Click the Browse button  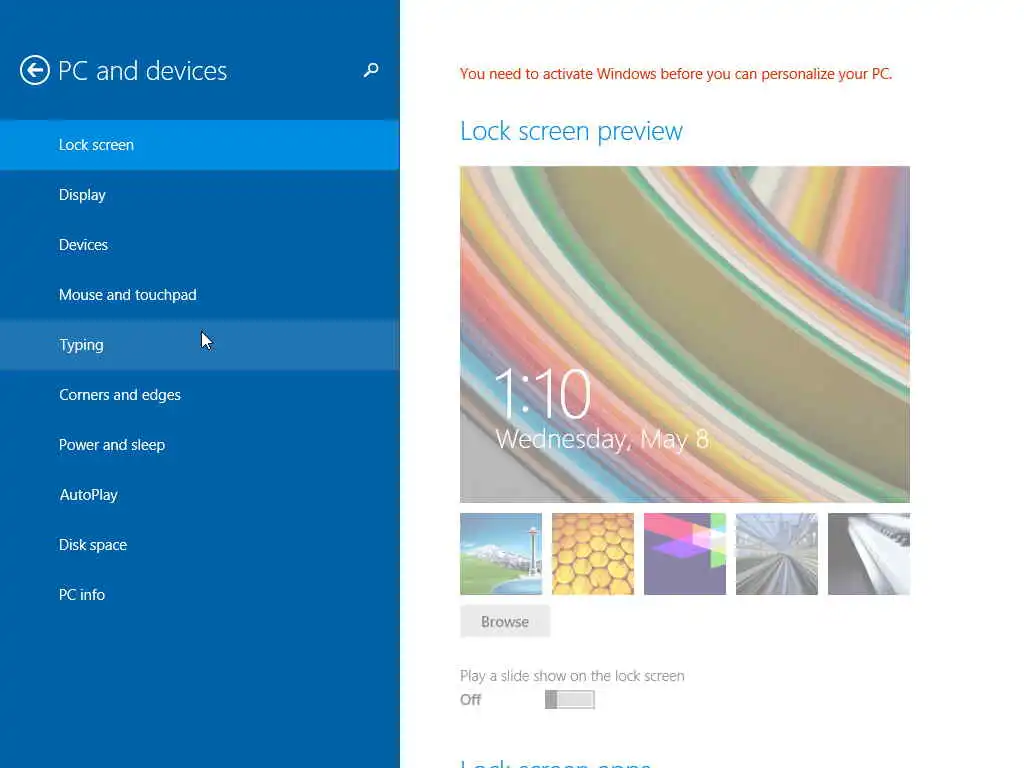(505, 622)
